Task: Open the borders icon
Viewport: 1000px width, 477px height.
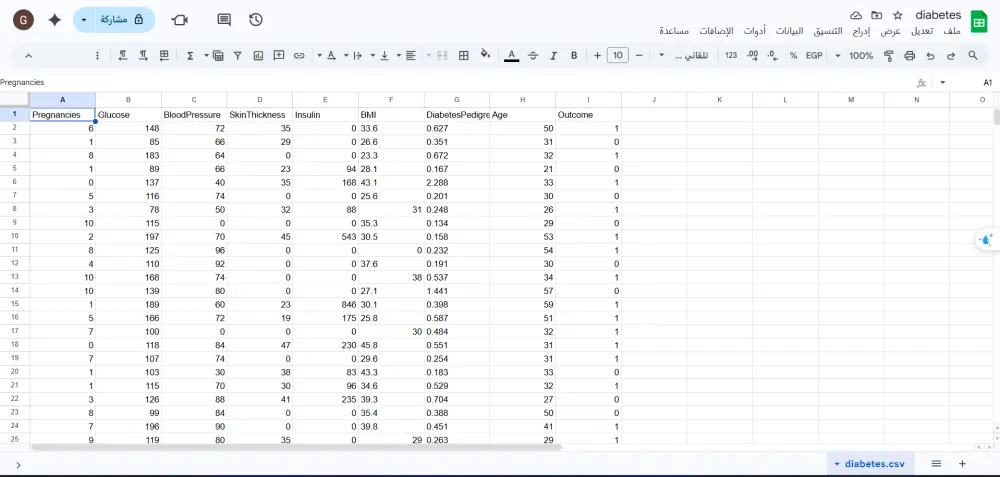Action: (464, 55)
